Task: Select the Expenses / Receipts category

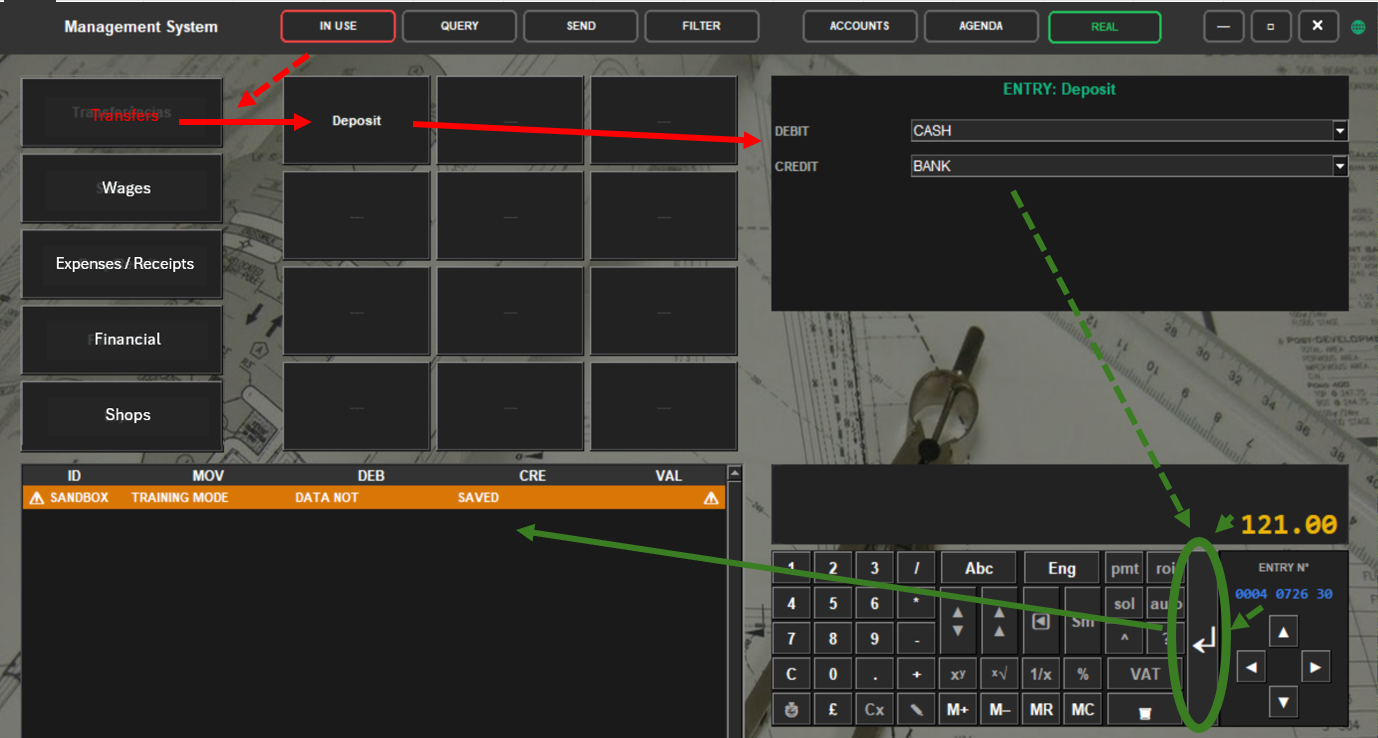Action: tap(122, 264)
